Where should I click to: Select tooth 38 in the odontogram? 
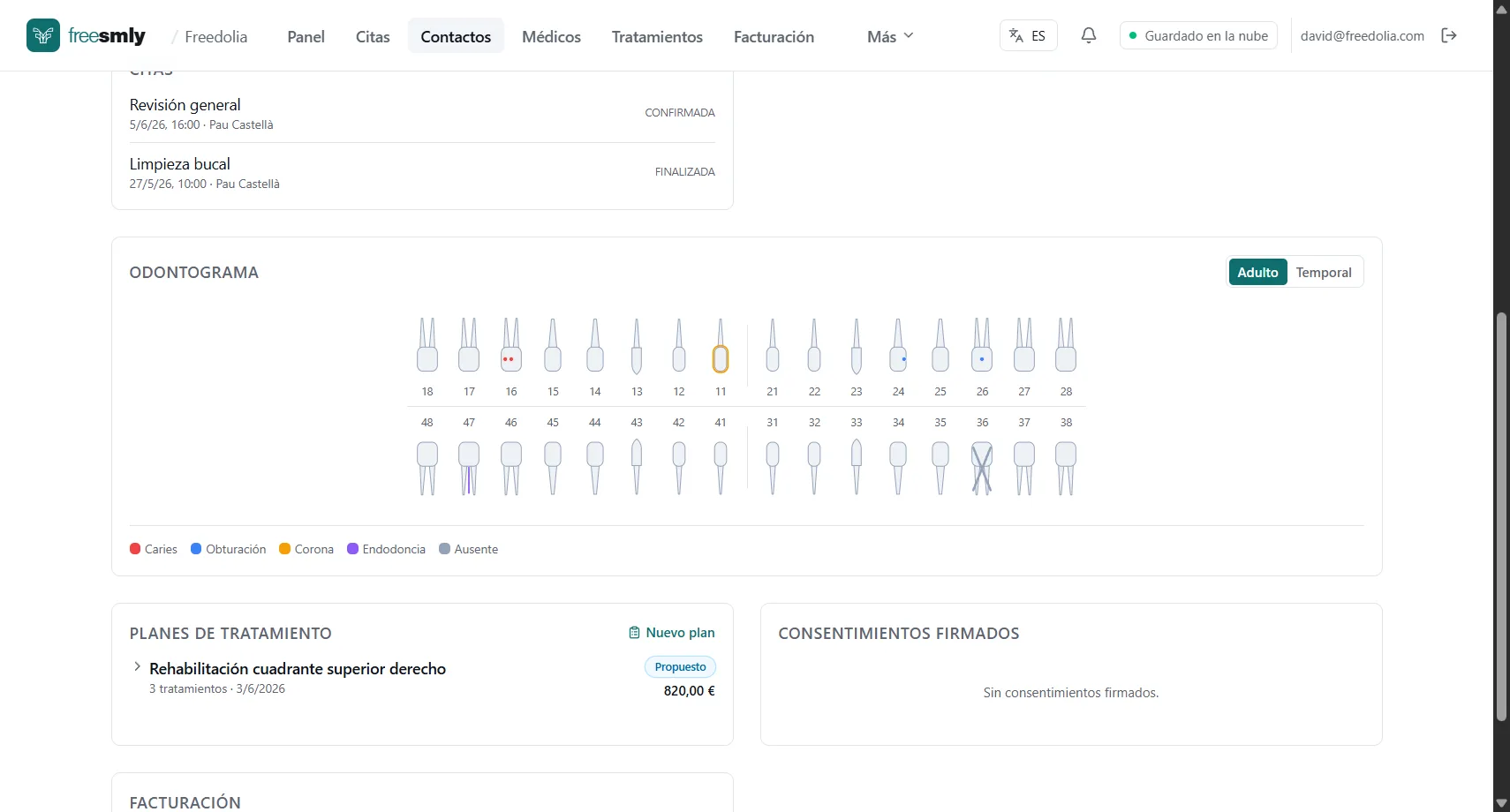1066,468
